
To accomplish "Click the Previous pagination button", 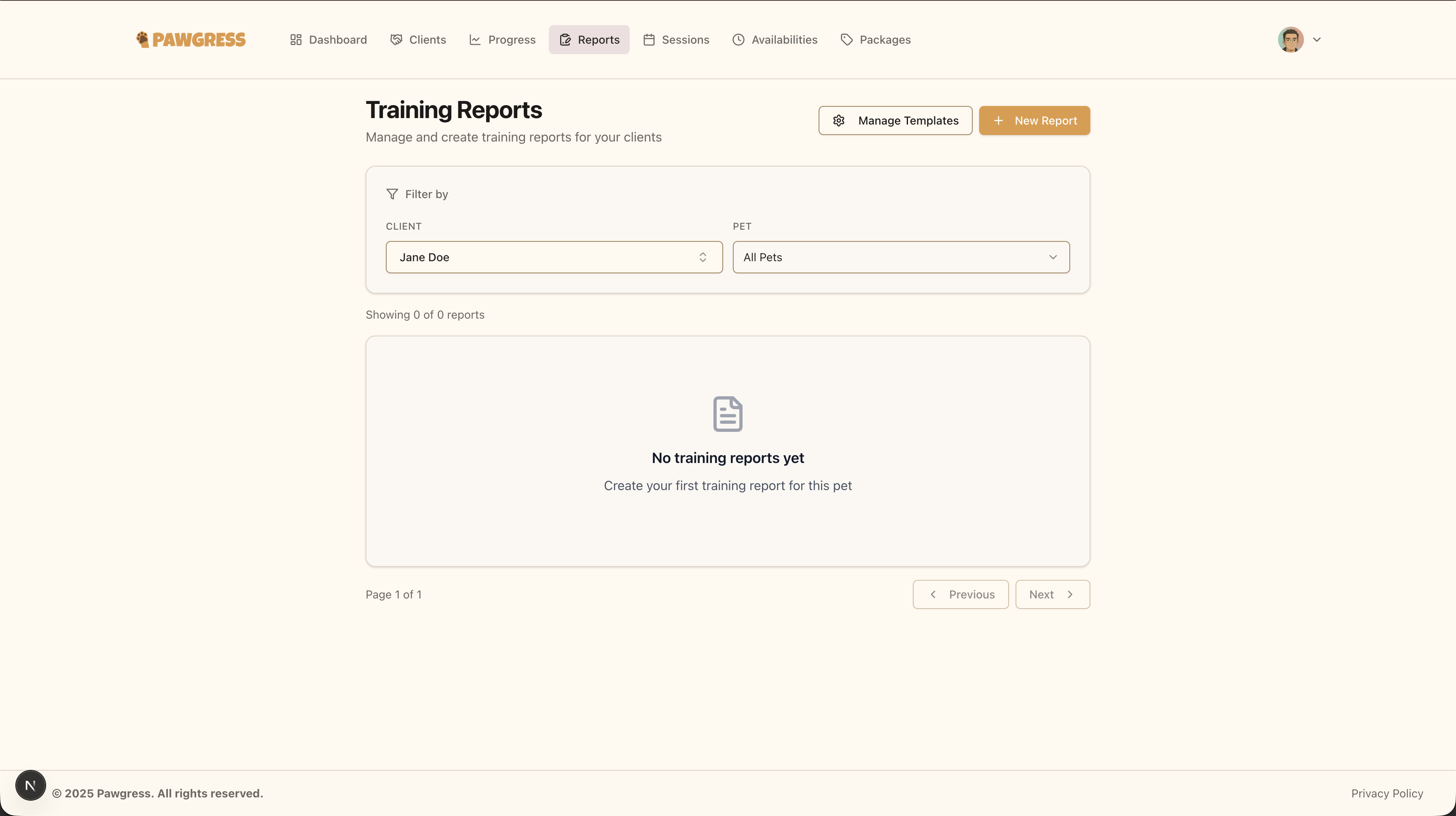I will tap(961, 594).
